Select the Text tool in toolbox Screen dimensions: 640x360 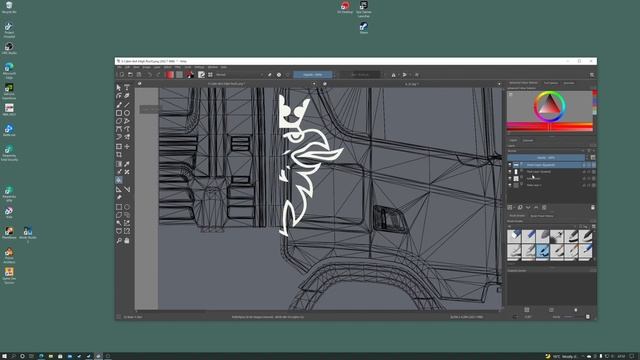[127, 87]
